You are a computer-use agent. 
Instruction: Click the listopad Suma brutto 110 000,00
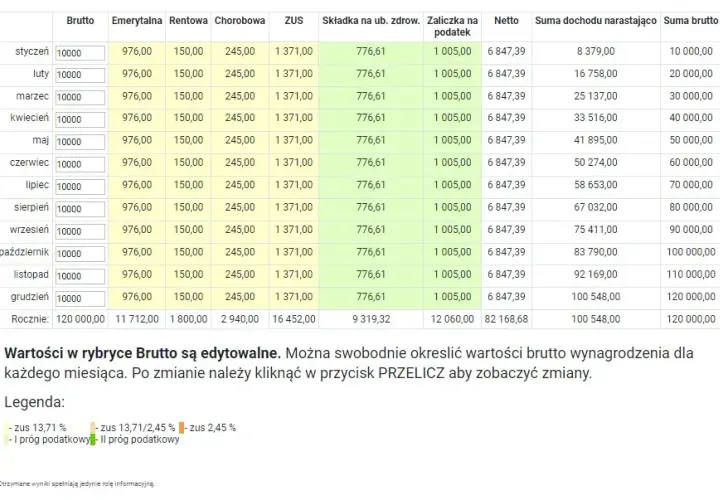pos(691,275)
